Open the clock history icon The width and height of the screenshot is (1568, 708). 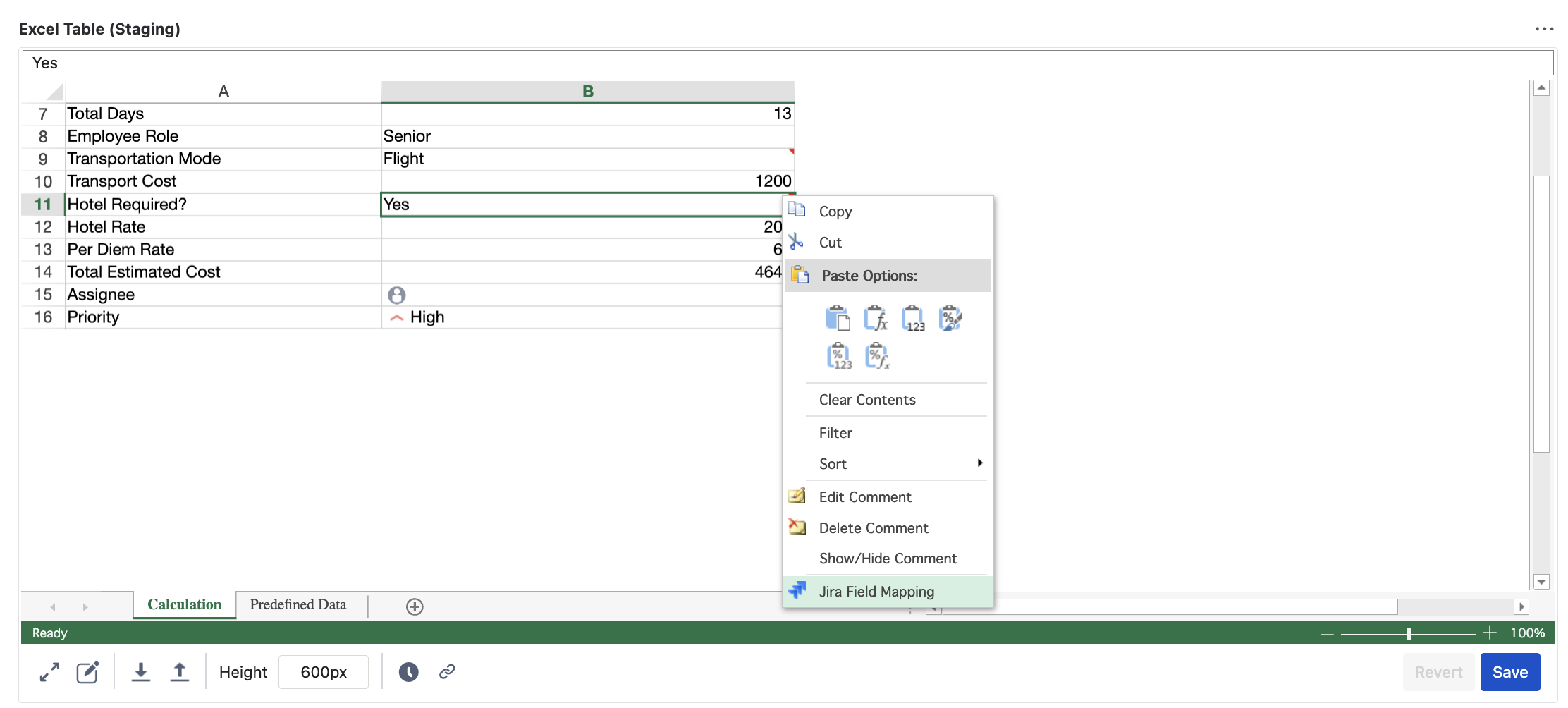pos(408,672)
